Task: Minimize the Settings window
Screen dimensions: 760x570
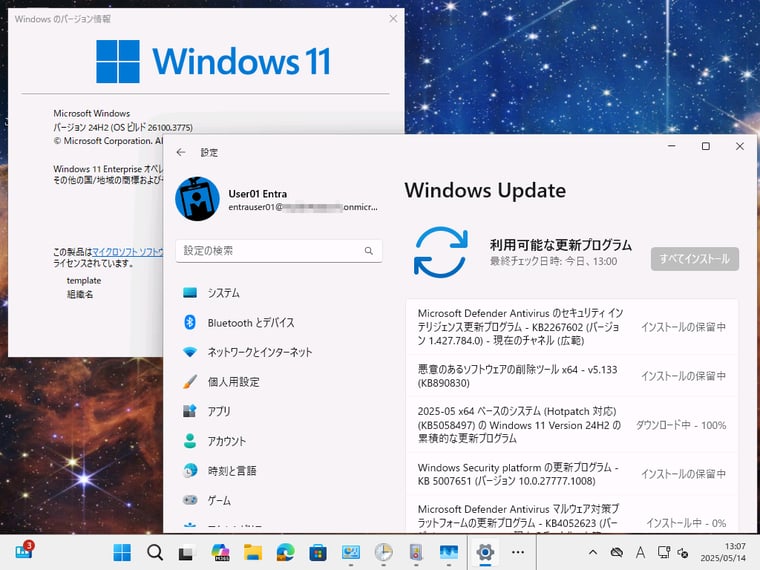Action: tap(672, 146)
